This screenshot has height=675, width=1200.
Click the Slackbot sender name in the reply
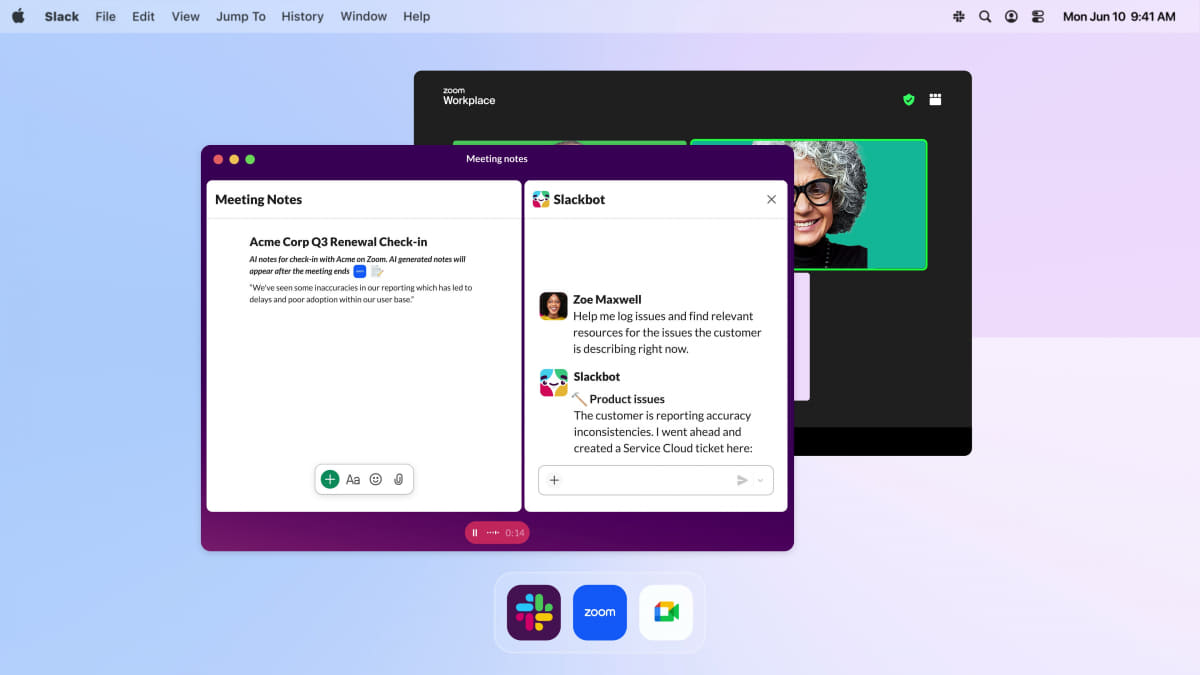[x=597, y=376]
